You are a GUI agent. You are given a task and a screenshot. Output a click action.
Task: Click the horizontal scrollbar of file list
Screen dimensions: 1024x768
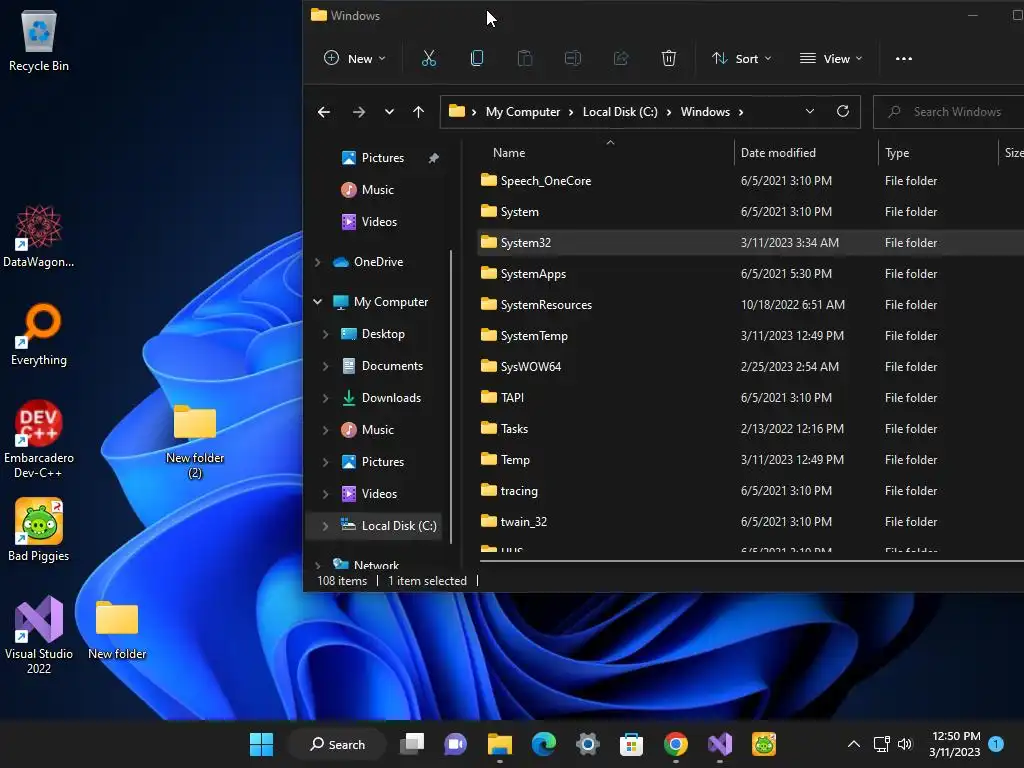751,560
